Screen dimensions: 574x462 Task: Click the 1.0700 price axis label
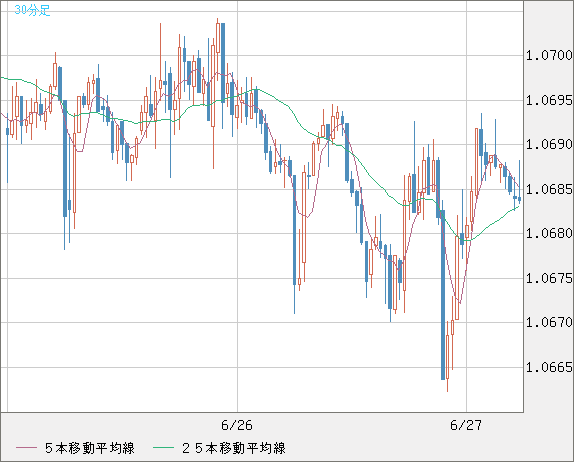pyautogui.click(x=549, y=55)
